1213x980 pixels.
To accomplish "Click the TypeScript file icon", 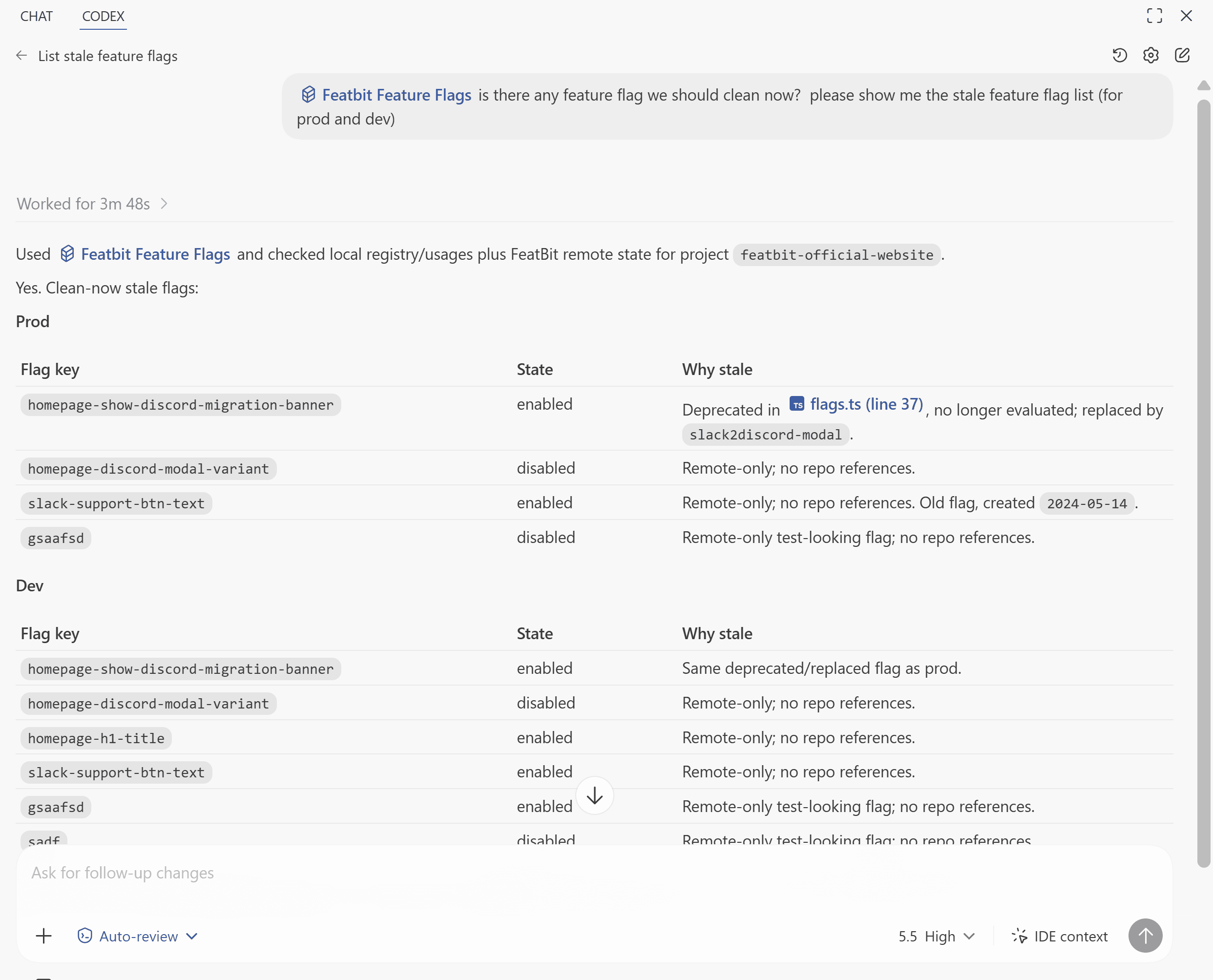I will pyautogui.click(x=796, y=404).
